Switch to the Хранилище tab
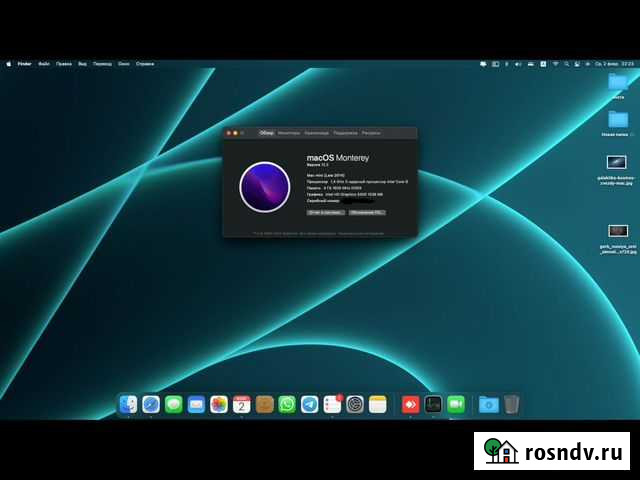 pos(316,132)
